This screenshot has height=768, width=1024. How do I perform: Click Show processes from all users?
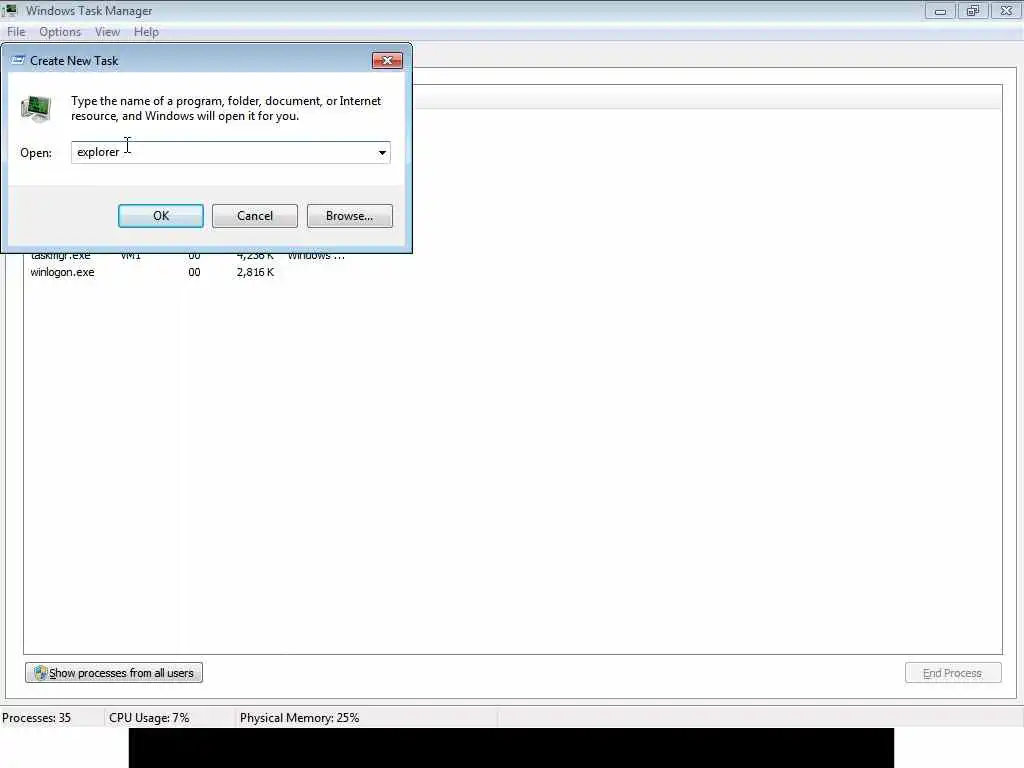coord(114,673)
